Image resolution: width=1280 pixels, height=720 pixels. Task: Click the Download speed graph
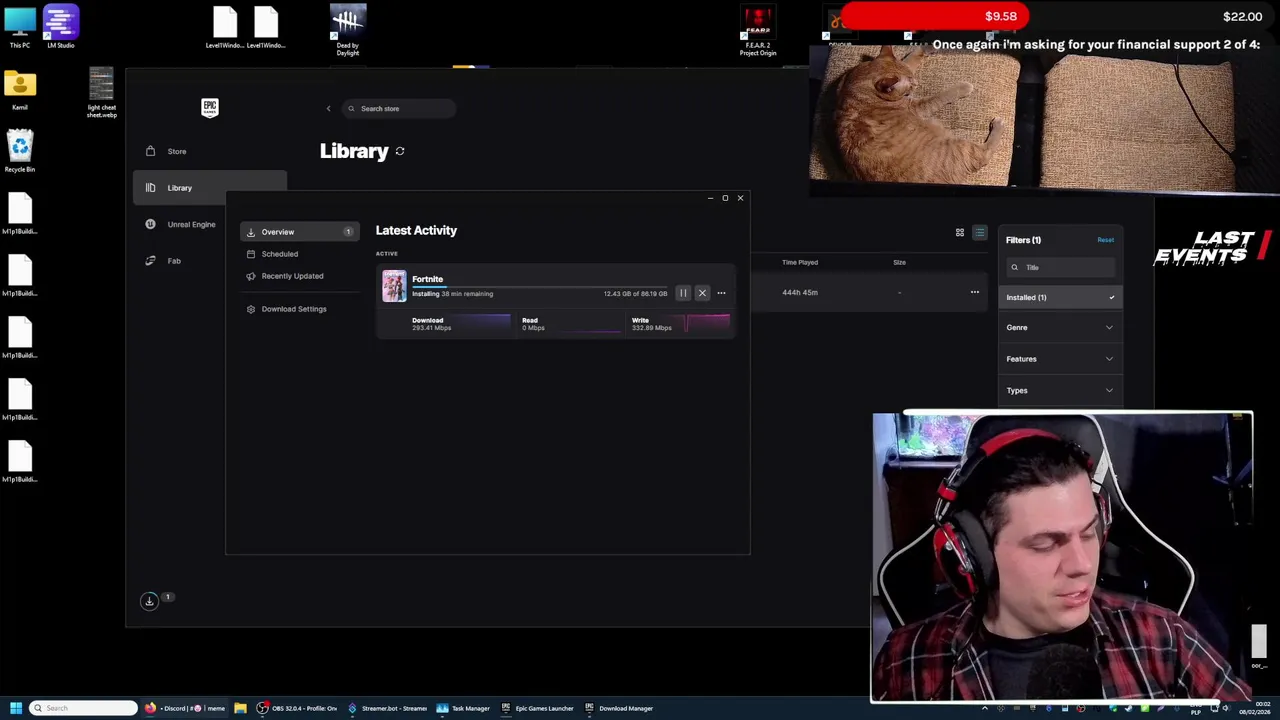(482, 323)
